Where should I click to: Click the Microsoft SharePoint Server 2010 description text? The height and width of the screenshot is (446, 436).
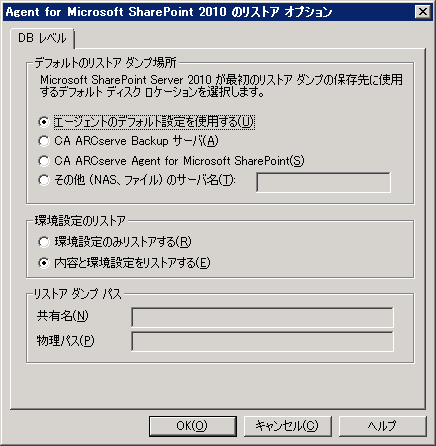(221, 86)
